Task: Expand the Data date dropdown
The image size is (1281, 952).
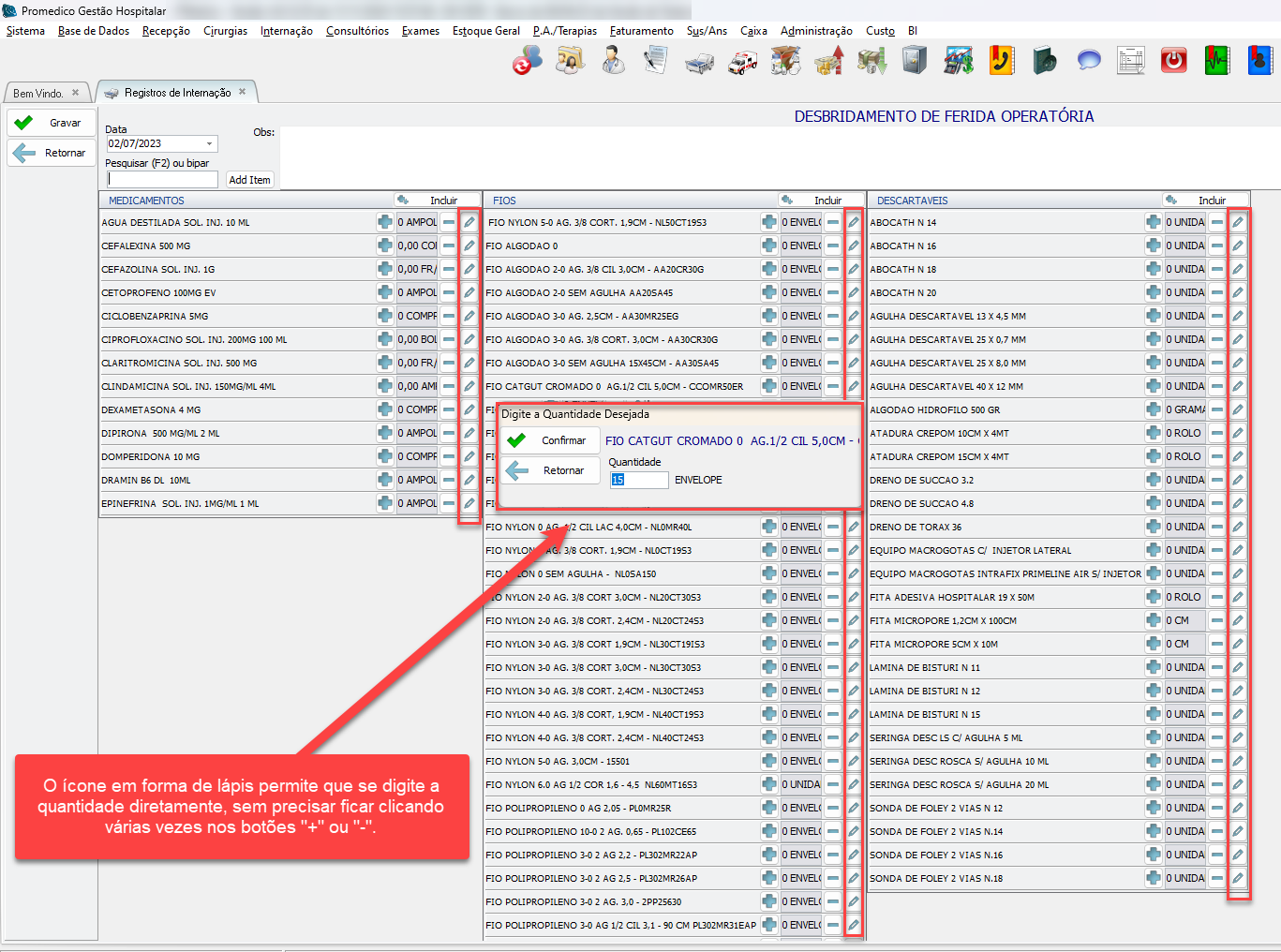Action: (x=210, y=143)
